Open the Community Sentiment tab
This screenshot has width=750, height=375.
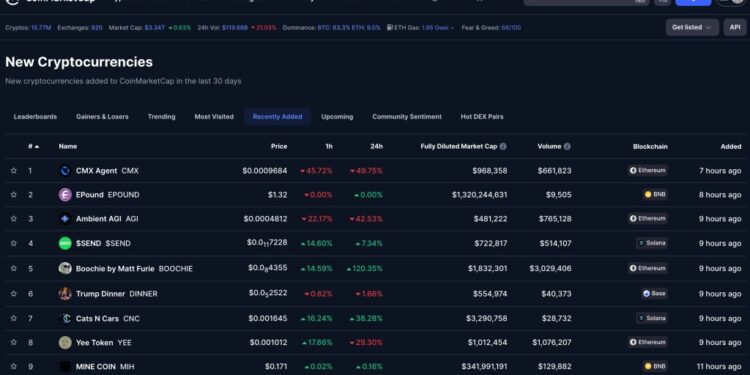coord(407,117)
